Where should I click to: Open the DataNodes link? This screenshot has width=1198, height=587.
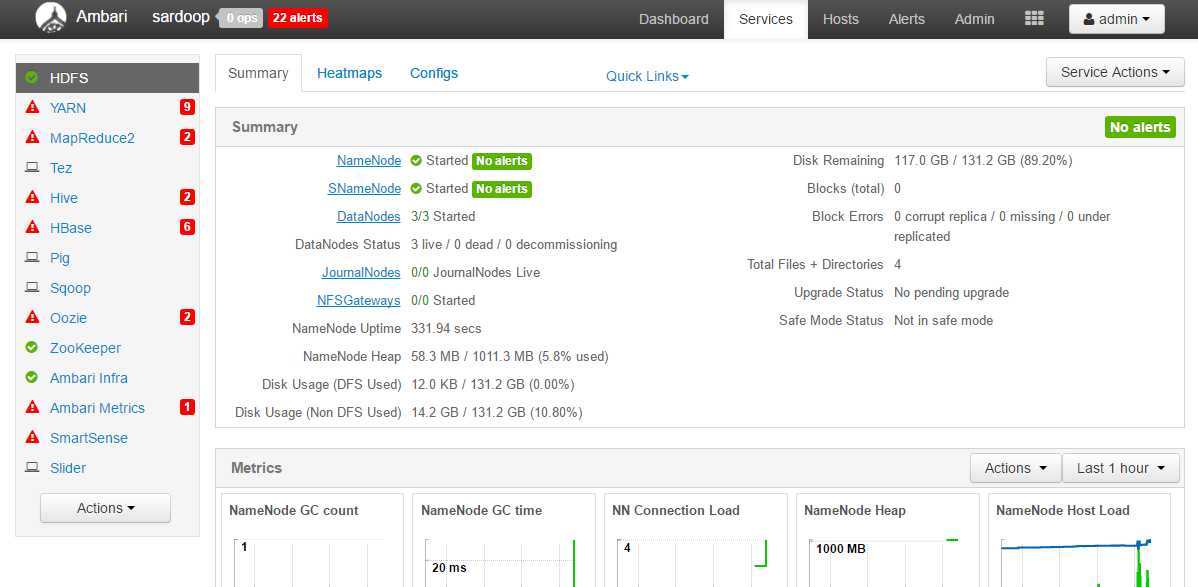click(x=368, y=216)
